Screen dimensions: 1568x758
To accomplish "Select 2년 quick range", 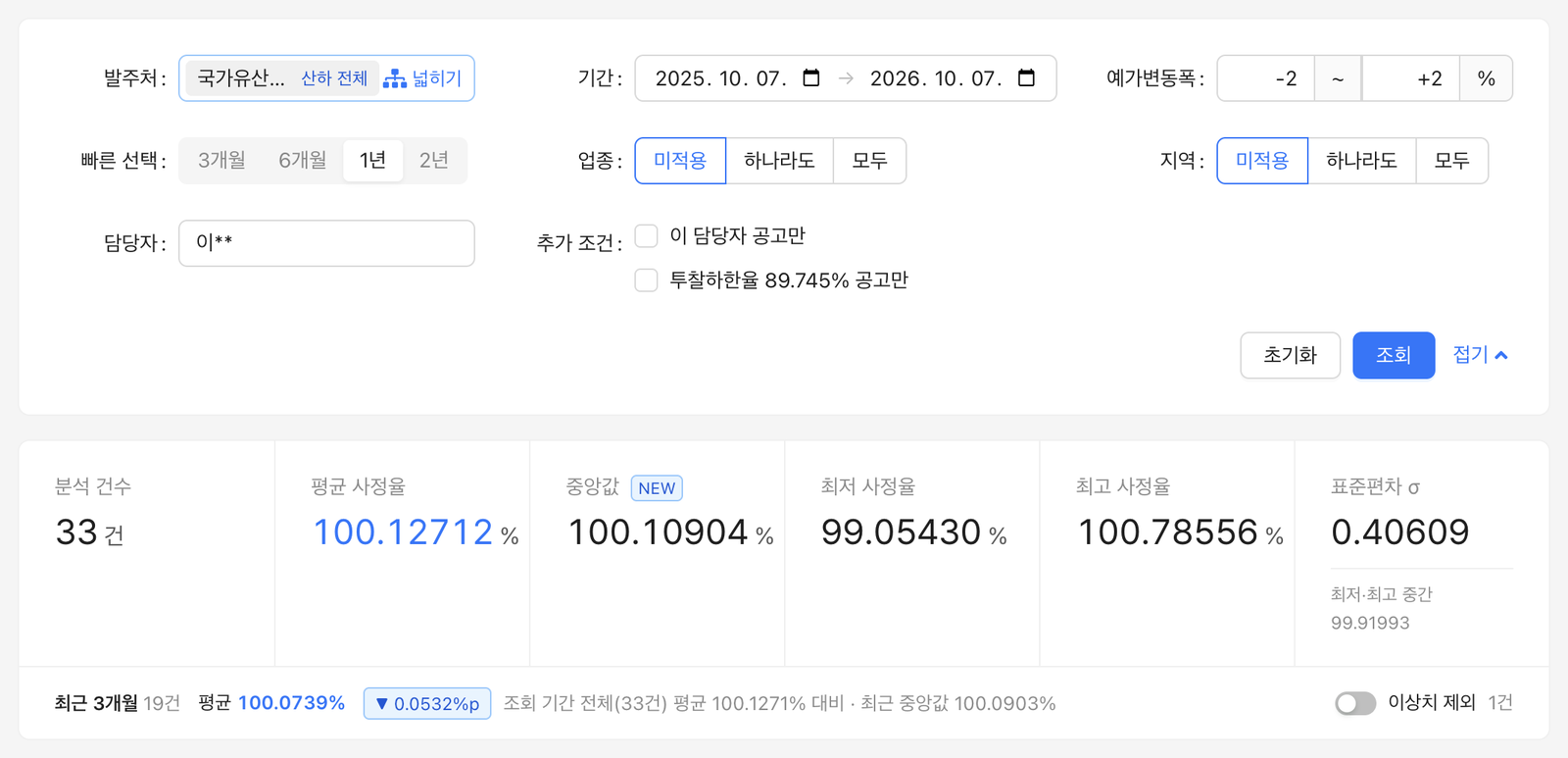I will [x=433, y=160].
